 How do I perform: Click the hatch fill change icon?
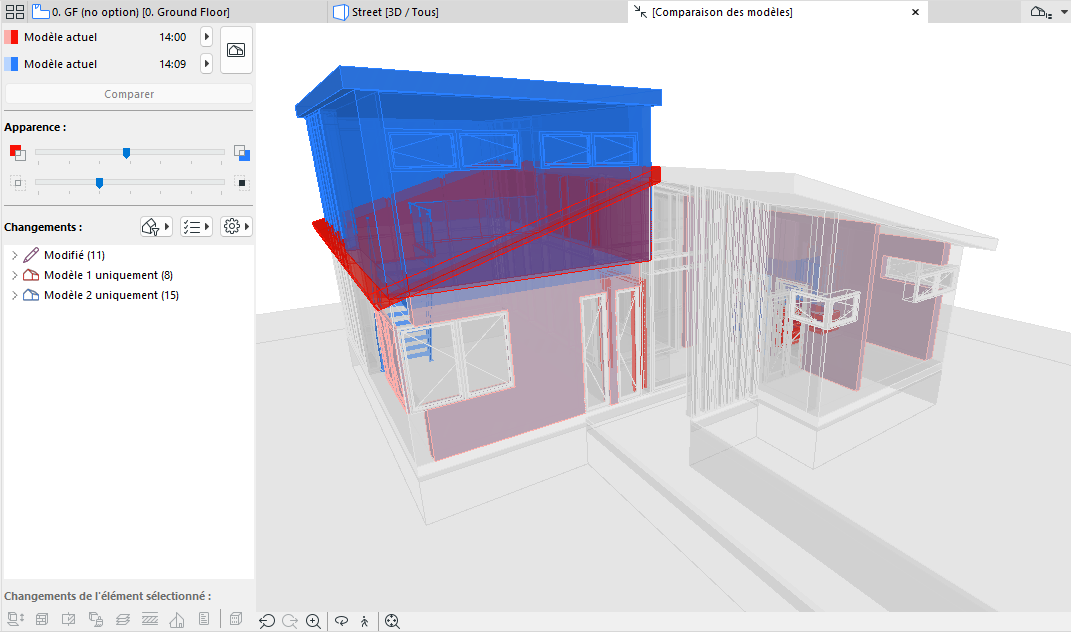(150, 619)
